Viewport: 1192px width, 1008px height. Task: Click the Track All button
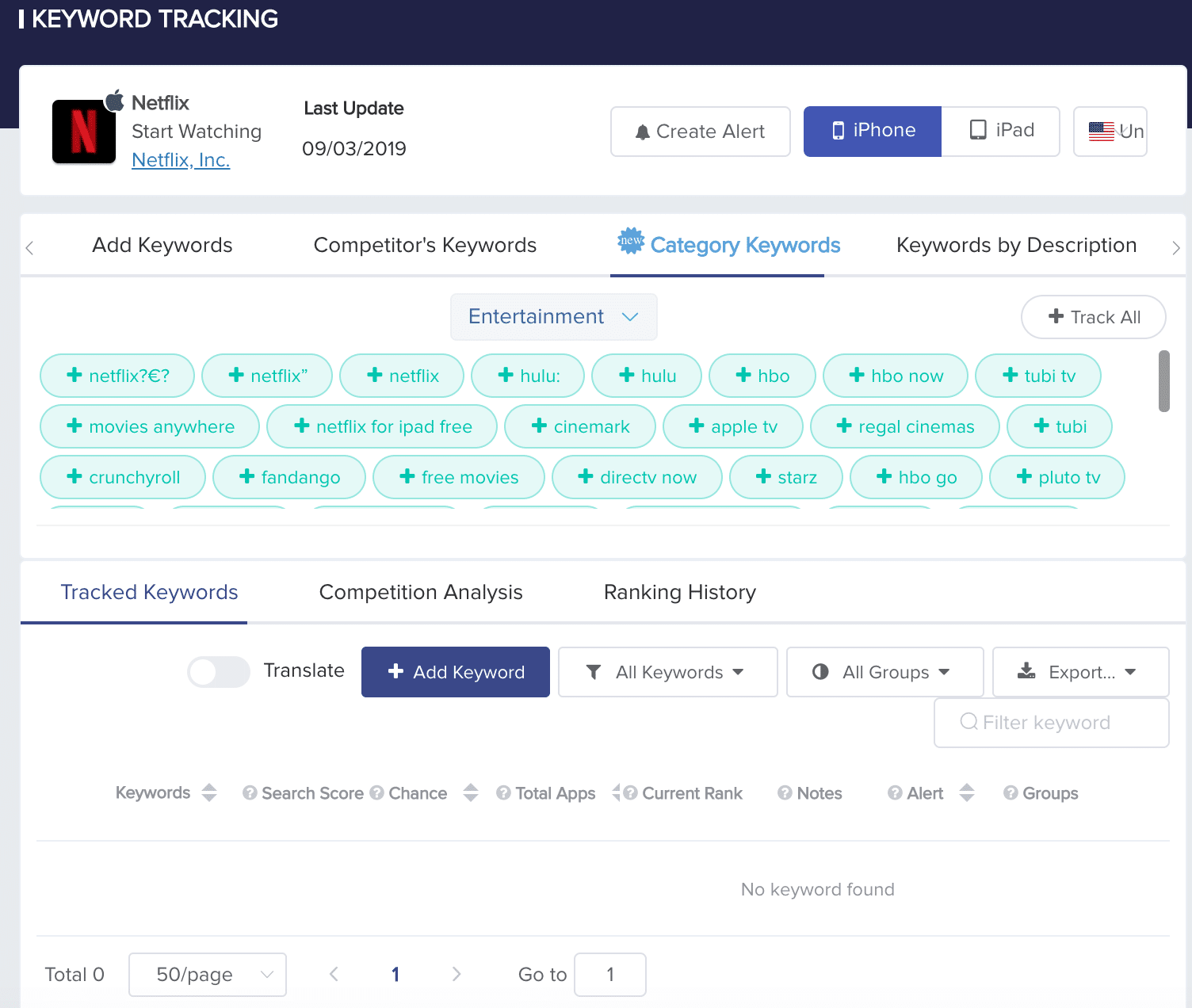tap(1094, 317)
